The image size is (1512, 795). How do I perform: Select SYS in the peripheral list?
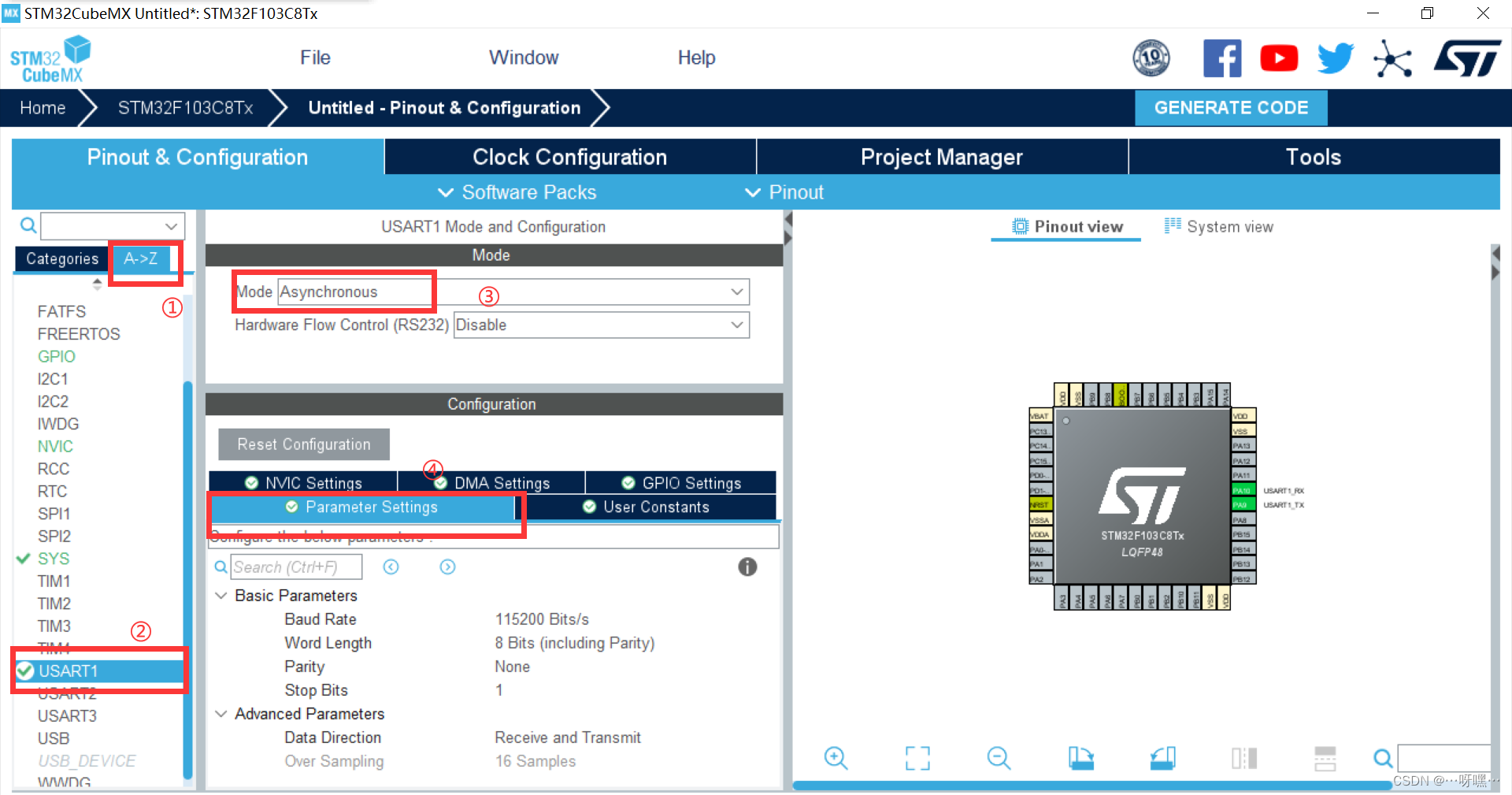pos(54,559)
